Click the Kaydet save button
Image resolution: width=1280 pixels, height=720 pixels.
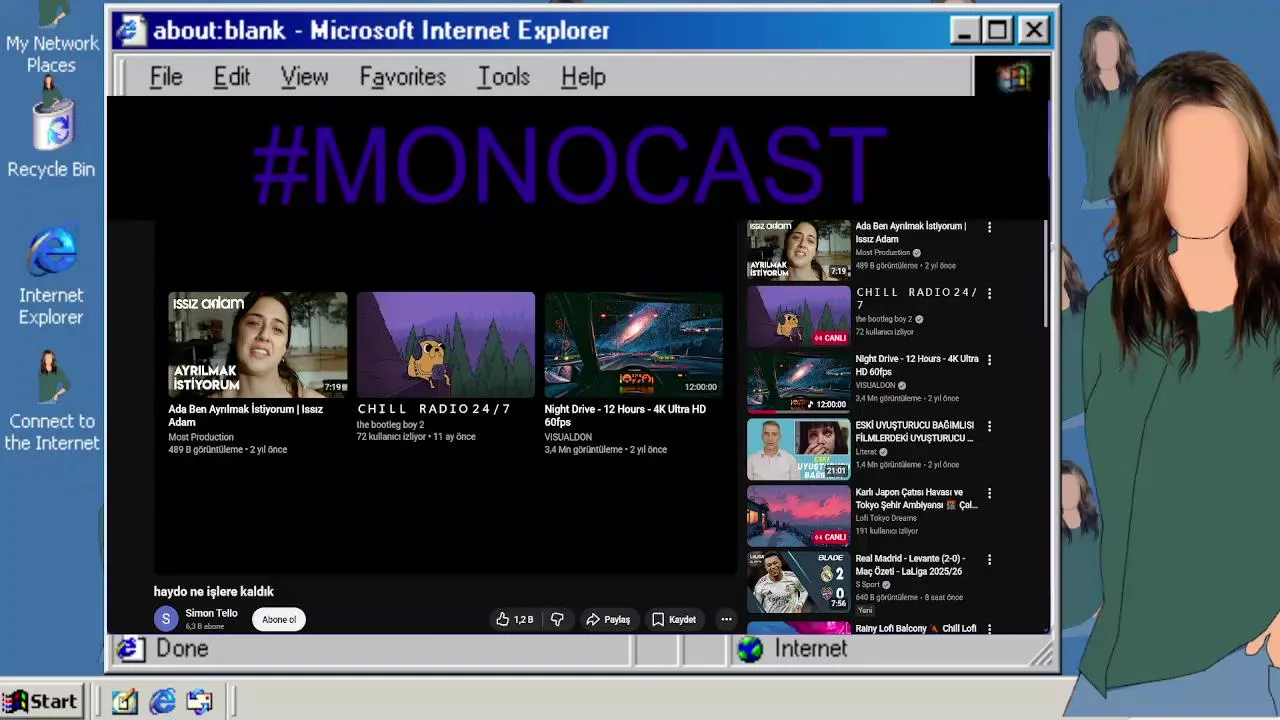pyautogui.click(x=673, y=620)
